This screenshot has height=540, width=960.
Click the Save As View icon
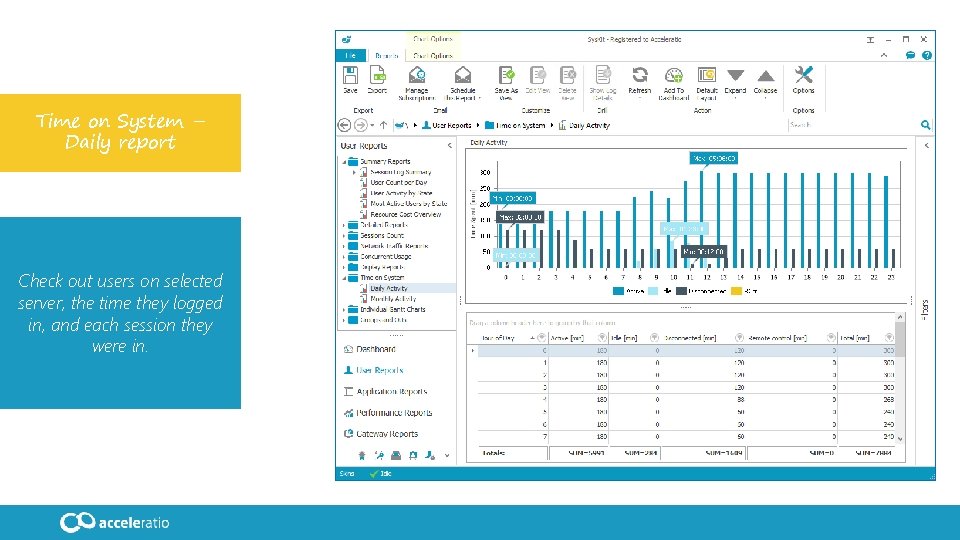click(506, 75)
